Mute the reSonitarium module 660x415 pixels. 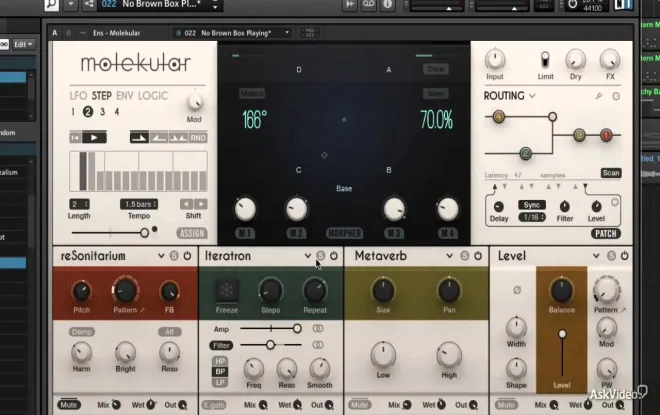[x=69, y=405]
